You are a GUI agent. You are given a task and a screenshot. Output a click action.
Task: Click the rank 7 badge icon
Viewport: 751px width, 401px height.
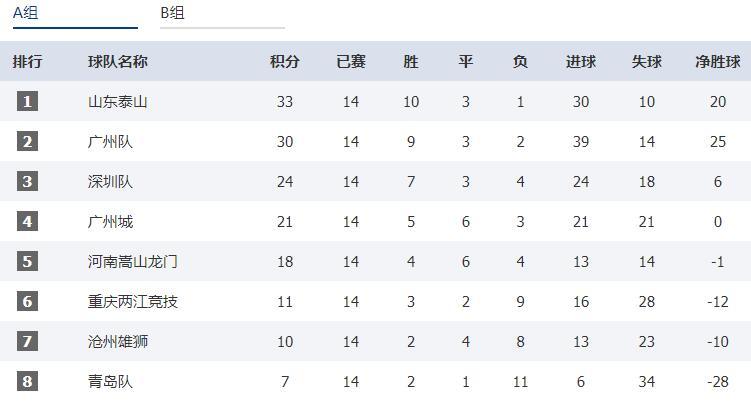pyautogui.click(x=27, y=342)
